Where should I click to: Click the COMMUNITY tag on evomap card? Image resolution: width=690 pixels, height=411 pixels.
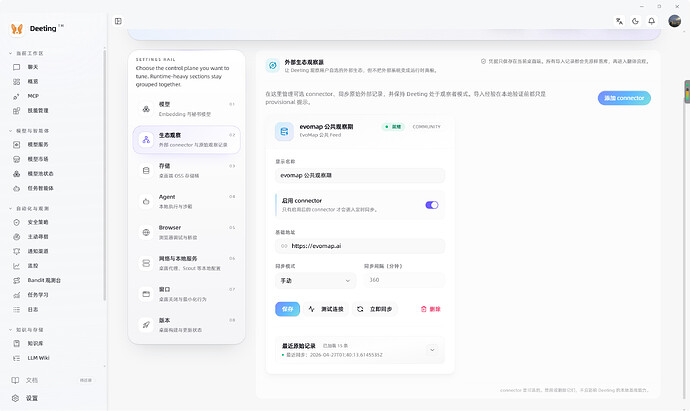click(x=426, y=127)
